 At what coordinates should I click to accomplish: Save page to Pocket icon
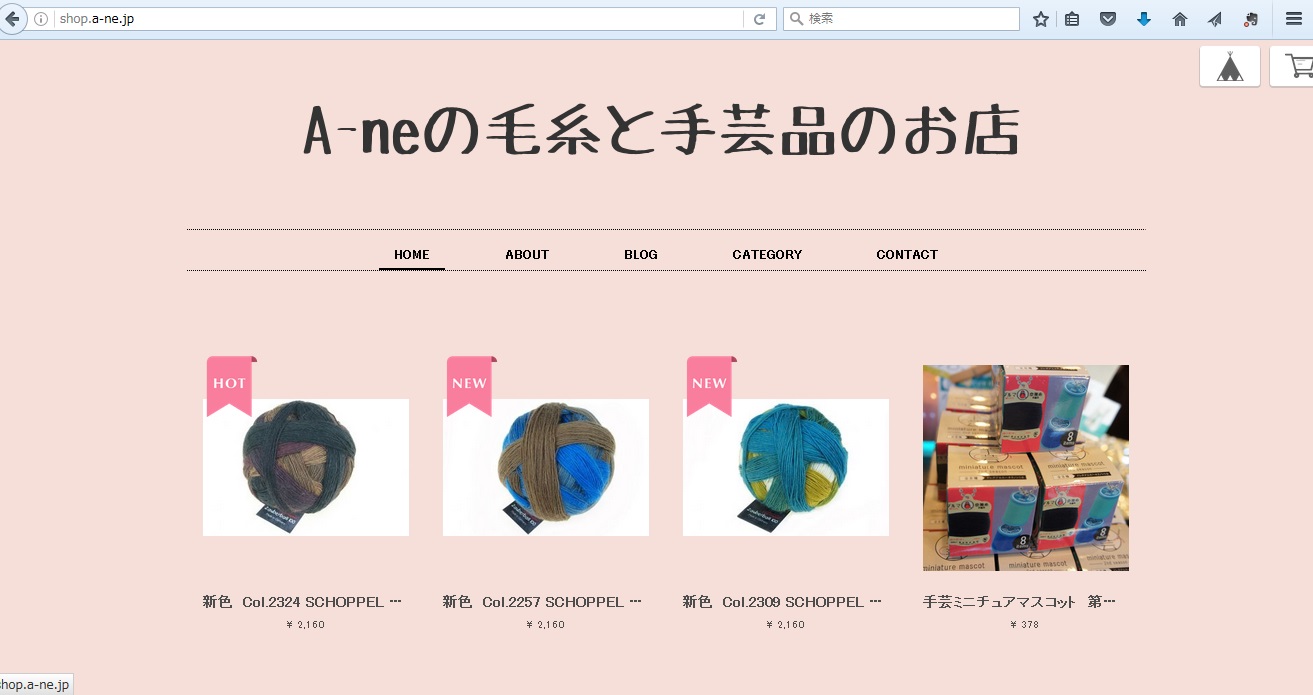coord(1108,19)
